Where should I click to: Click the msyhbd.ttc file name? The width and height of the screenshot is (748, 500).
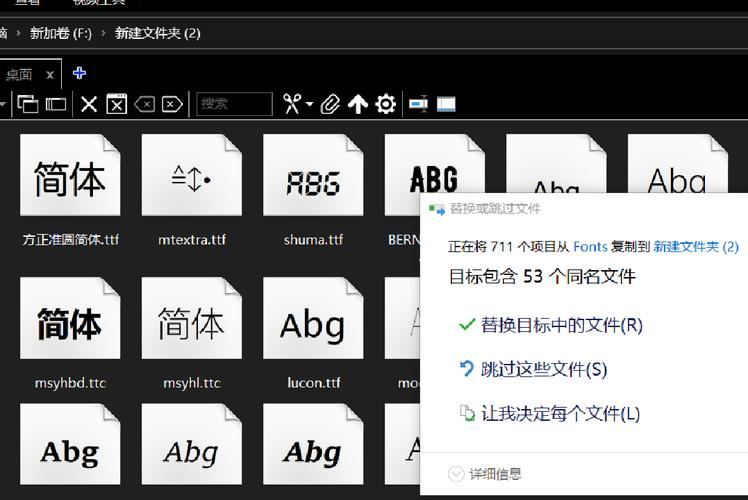coord(70,383)
